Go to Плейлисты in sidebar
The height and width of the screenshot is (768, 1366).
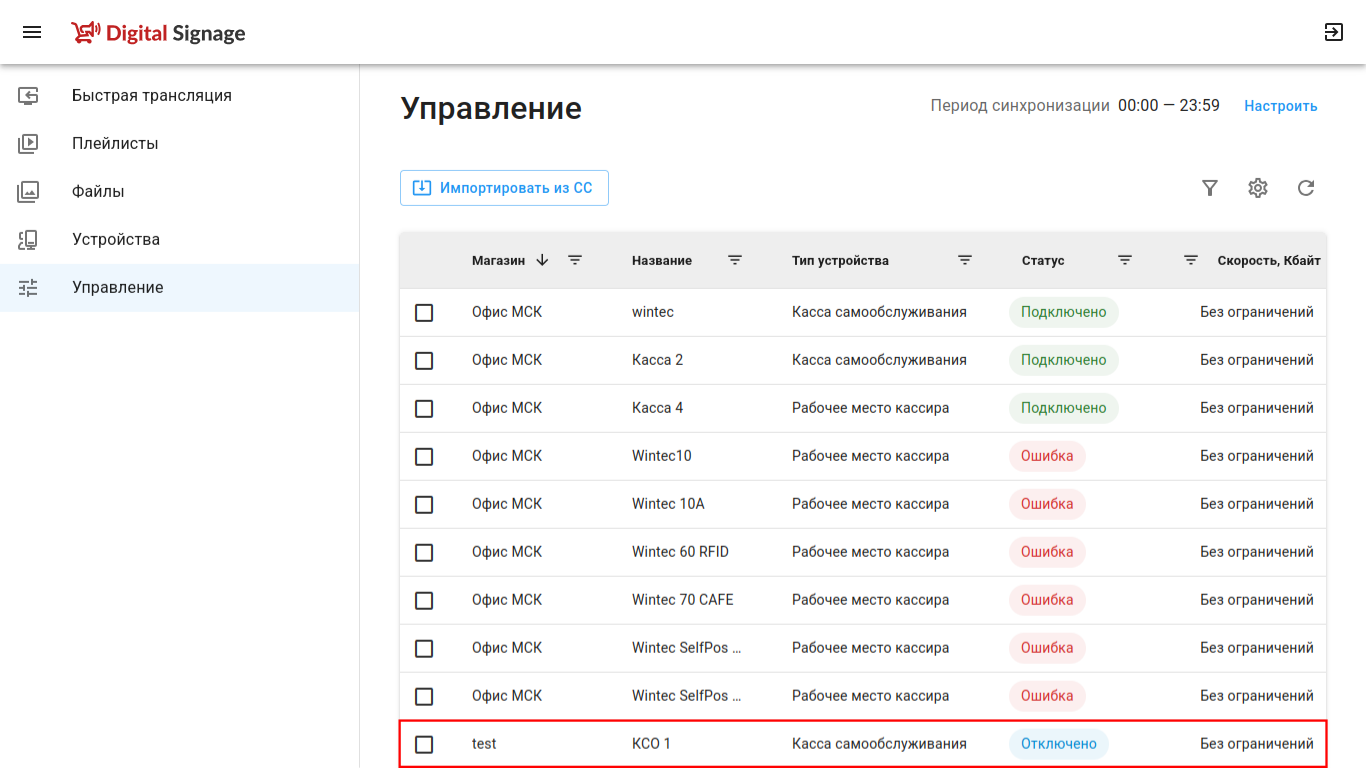(x=115, y=144)
